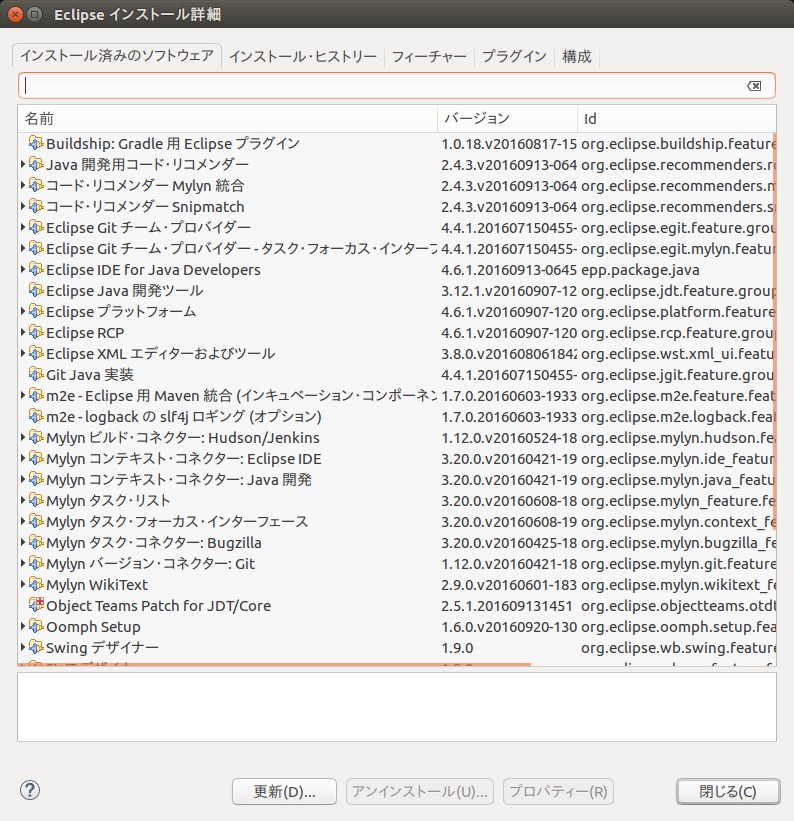Click the Mylyn WikiText feature icon
This screenshot has width=794, height=821.
(x=36, y=584)
